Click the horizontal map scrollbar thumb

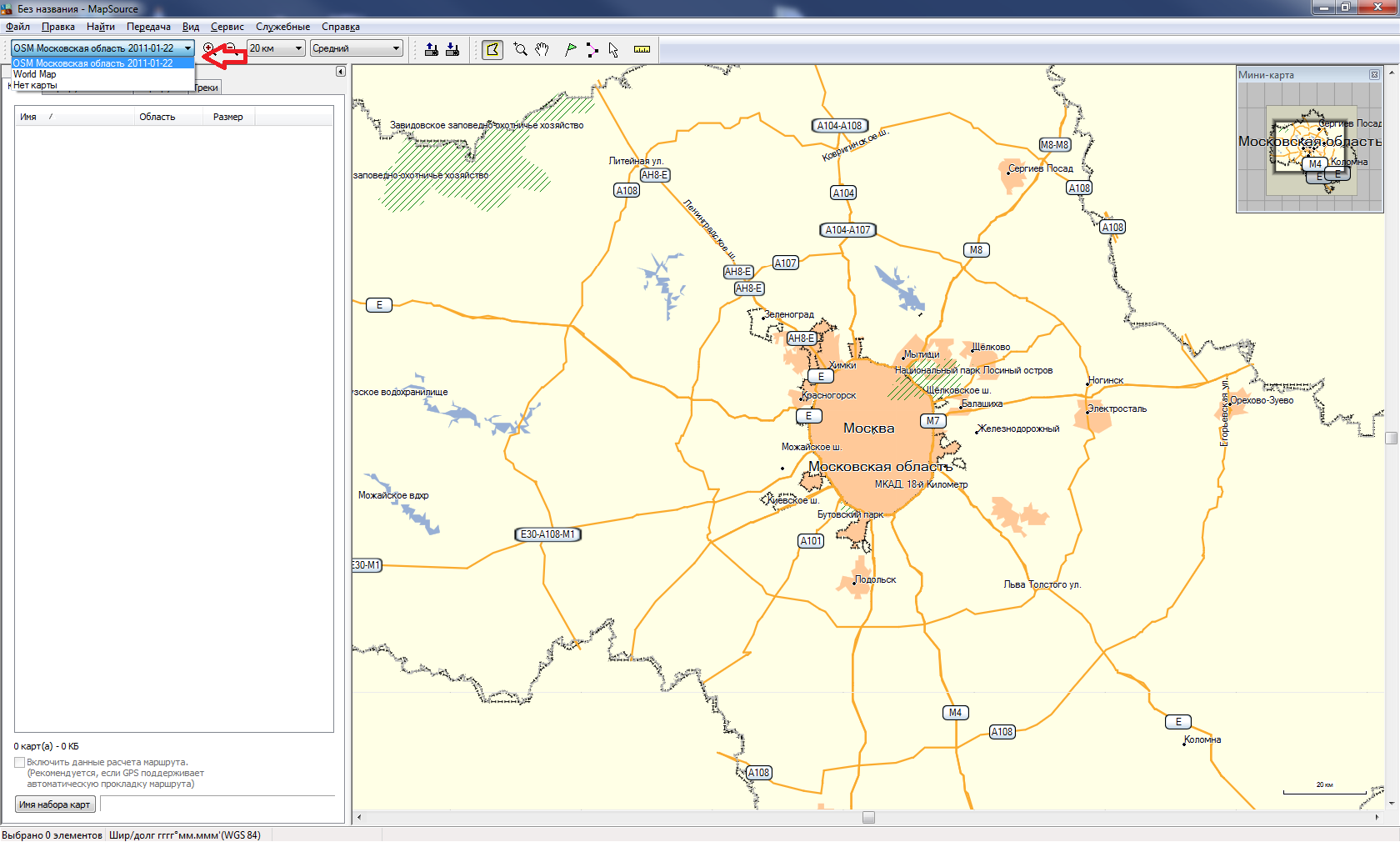pos(868,818)
